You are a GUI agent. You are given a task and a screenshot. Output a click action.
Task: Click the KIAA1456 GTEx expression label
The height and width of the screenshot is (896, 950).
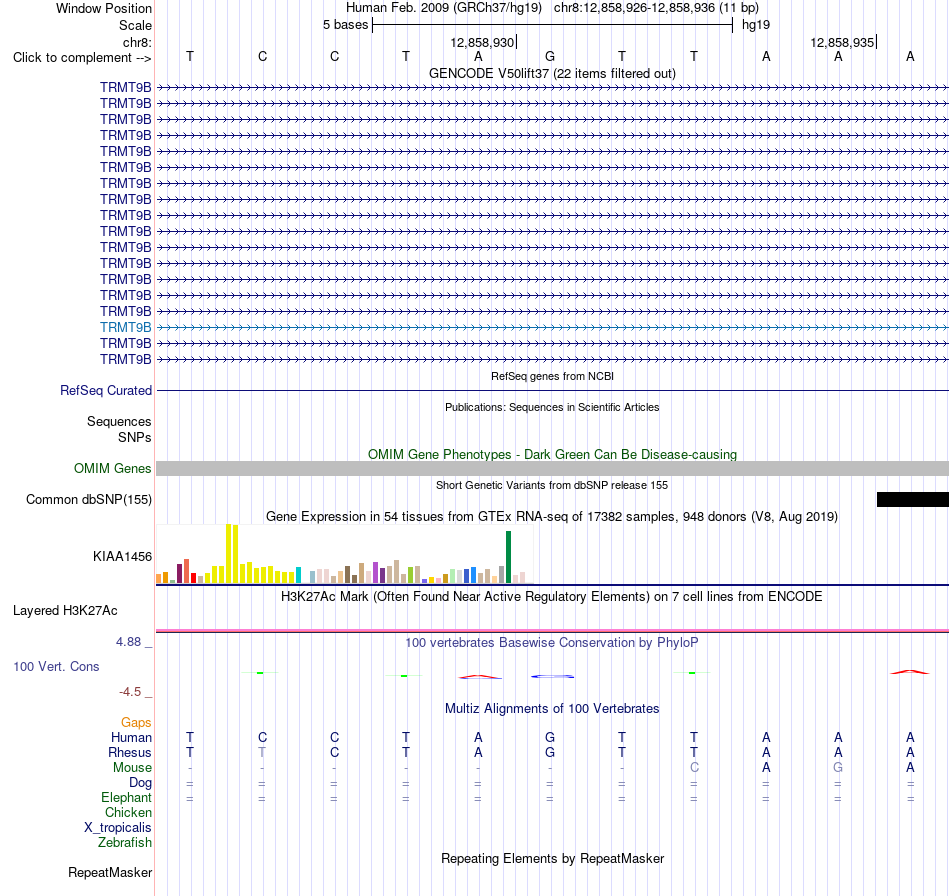pyautogui.click(x=122, y=556)
